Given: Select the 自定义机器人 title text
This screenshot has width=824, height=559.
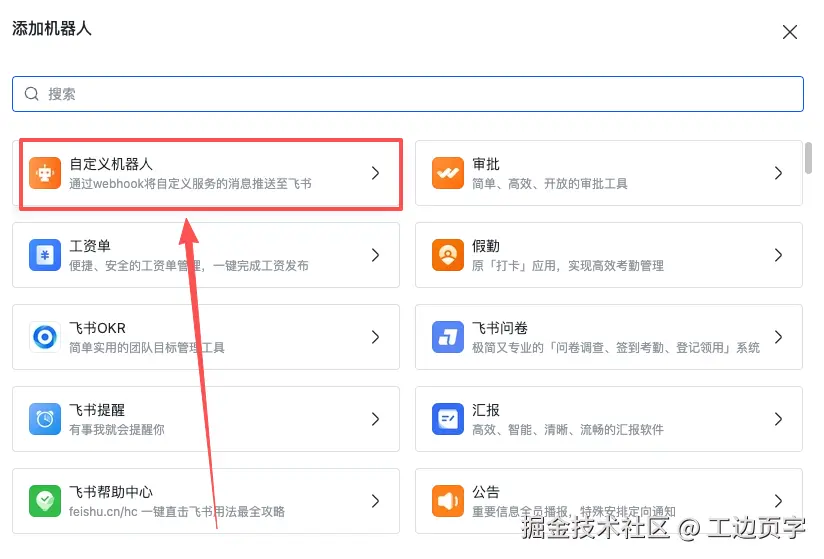Looking at the screenshot, I should [x=111, y=164].
